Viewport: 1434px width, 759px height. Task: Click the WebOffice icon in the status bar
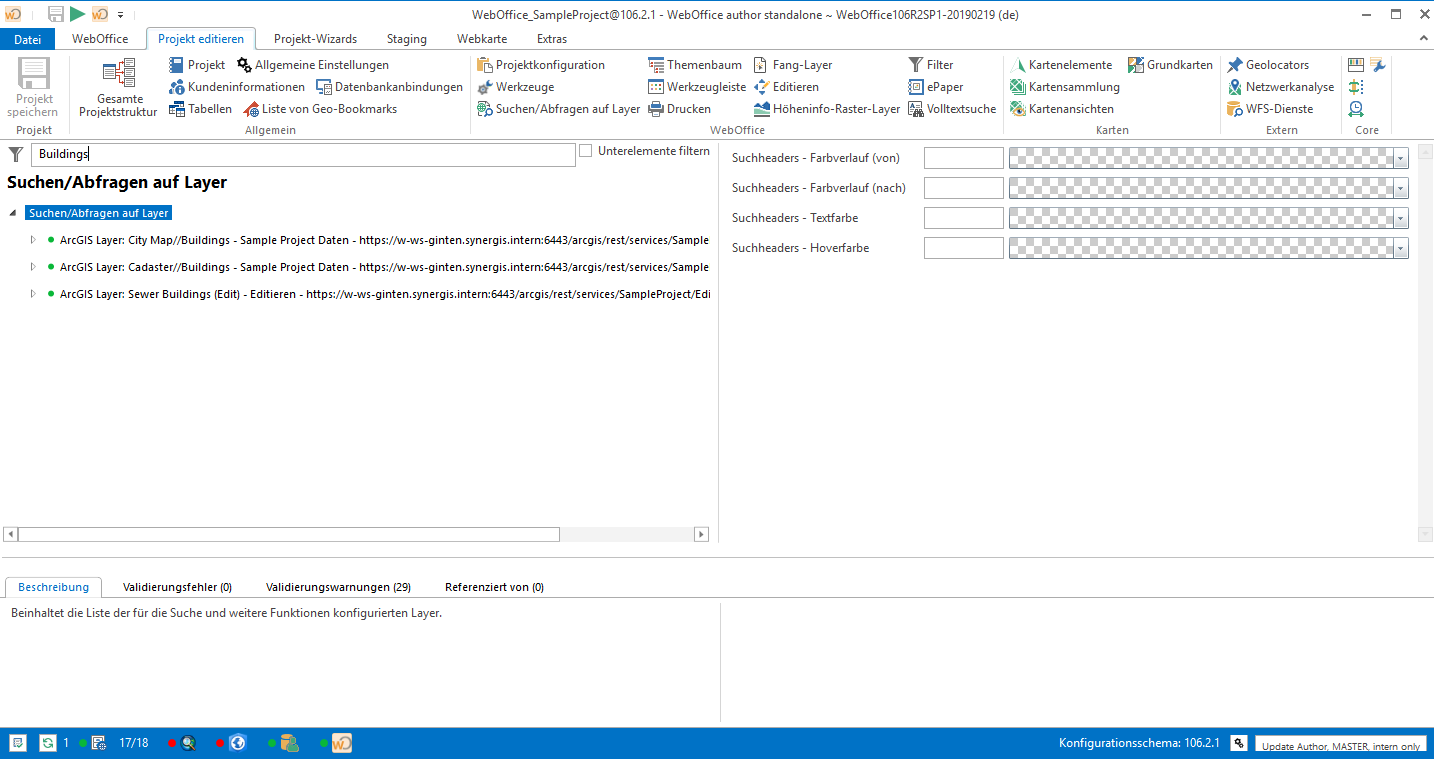340,743
